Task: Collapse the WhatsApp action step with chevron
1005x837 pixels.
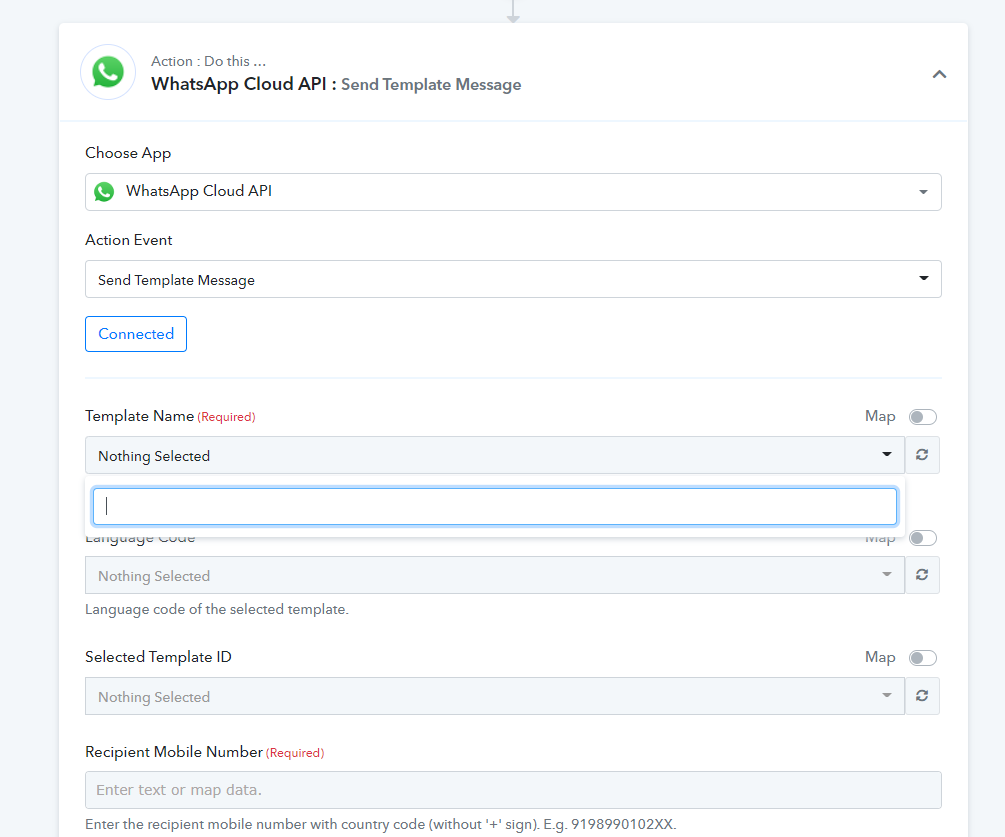Action: (939, 74)
